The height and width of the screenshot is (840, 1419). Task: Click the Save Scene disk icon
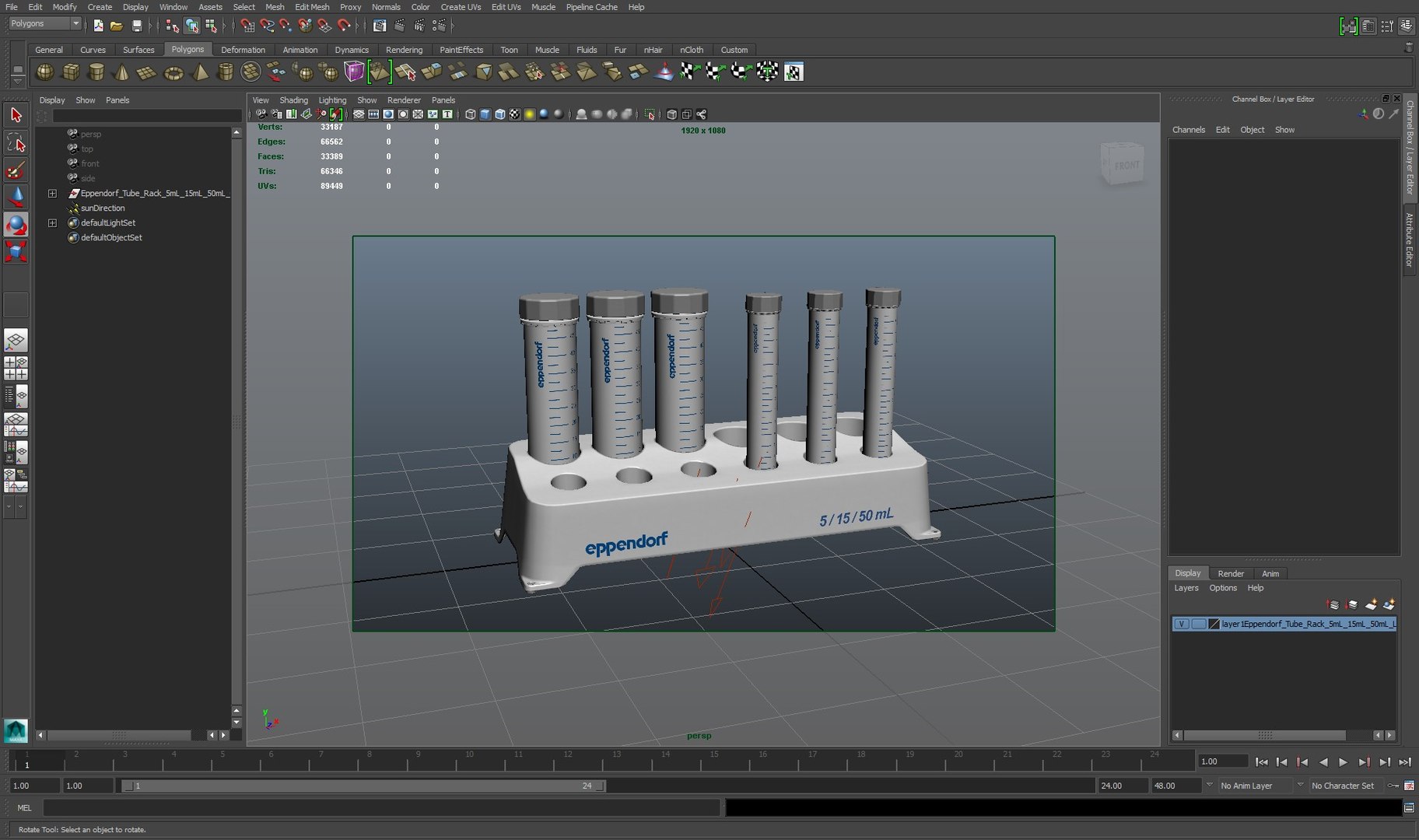point(137,26)
